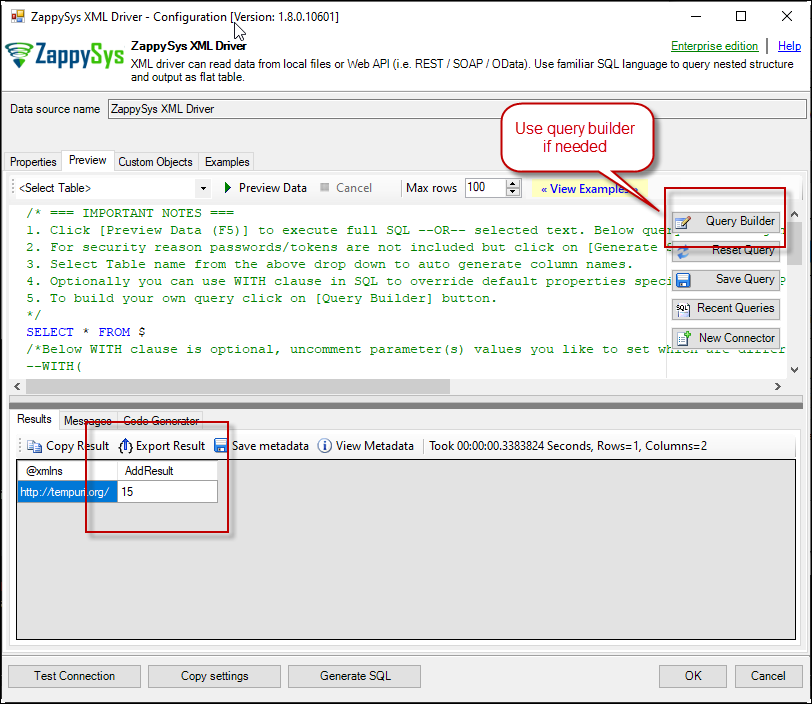Open the Code Generator tab

161,421
